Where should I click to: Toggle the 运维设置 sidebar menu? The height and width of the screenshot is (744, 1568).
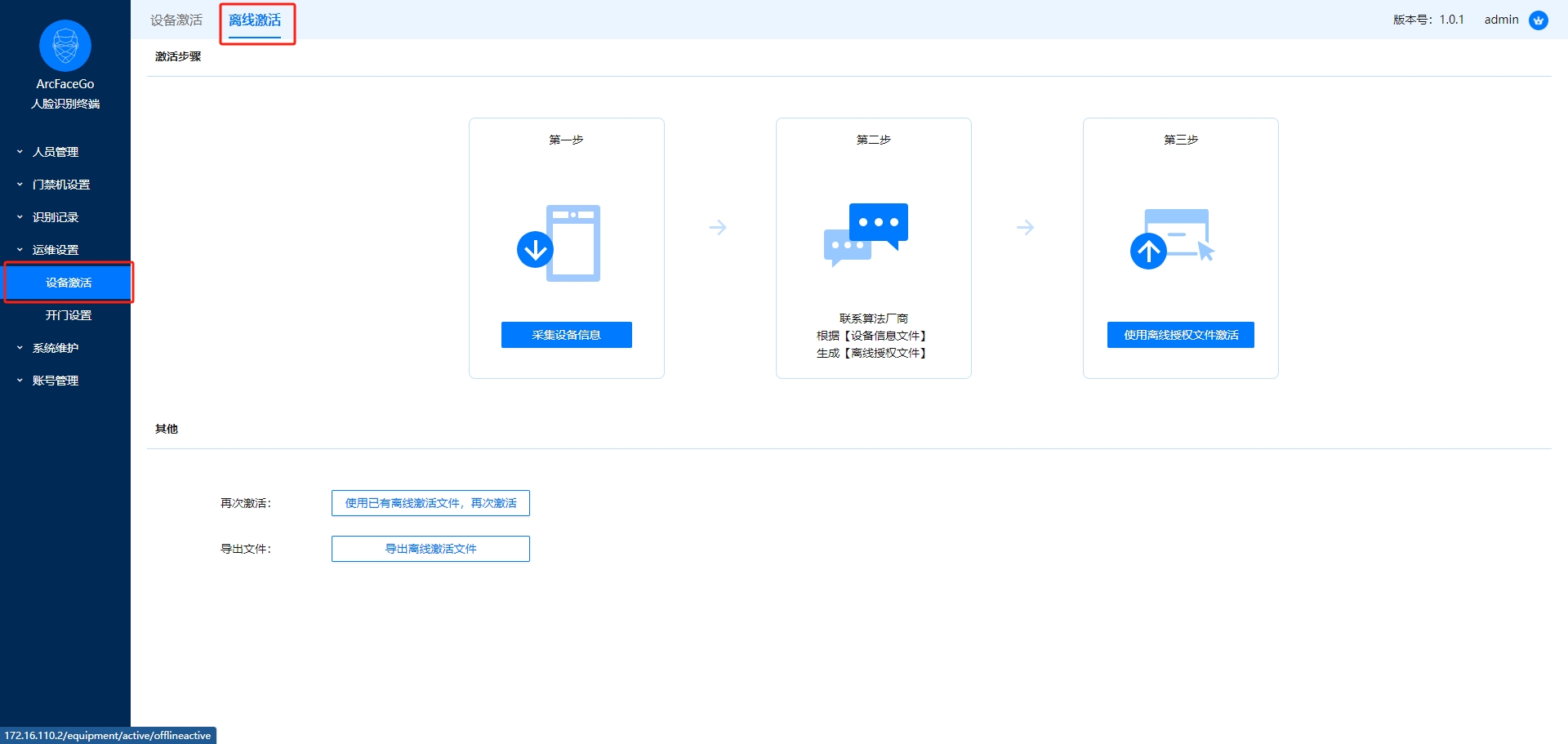pos(65,250)
